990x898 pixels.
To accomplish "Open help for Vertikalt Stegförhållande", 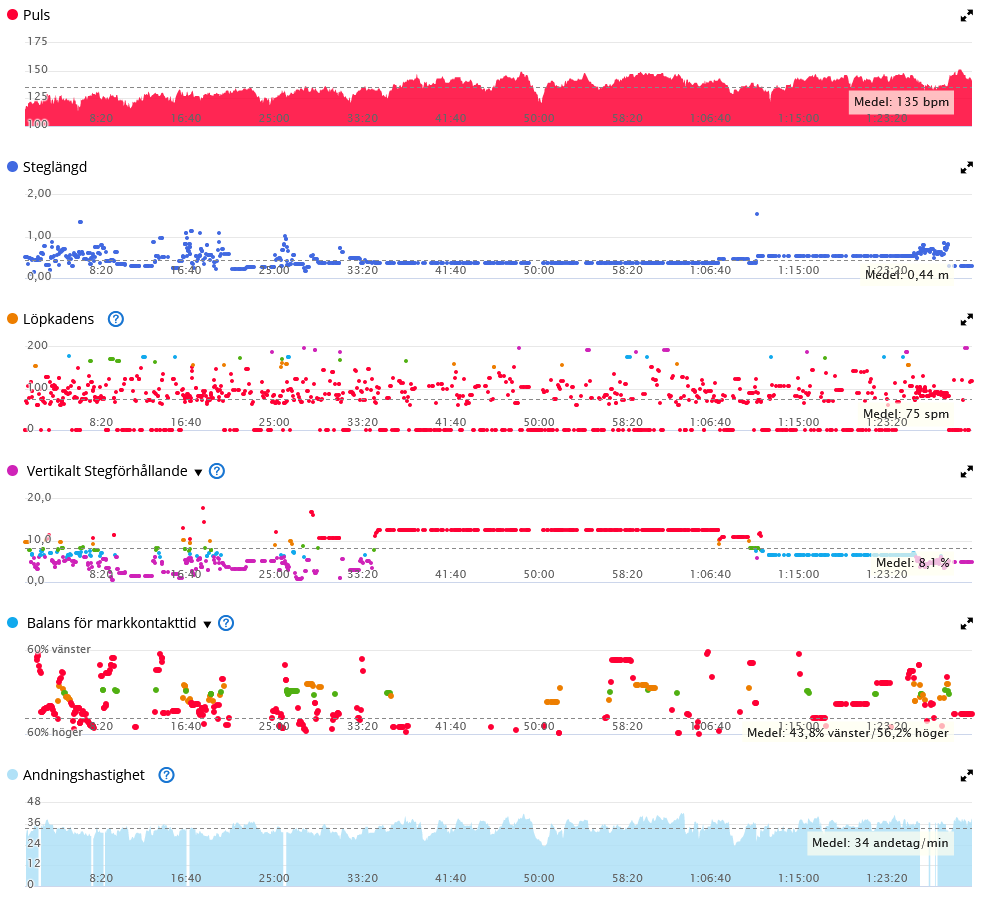I will 217,471.
